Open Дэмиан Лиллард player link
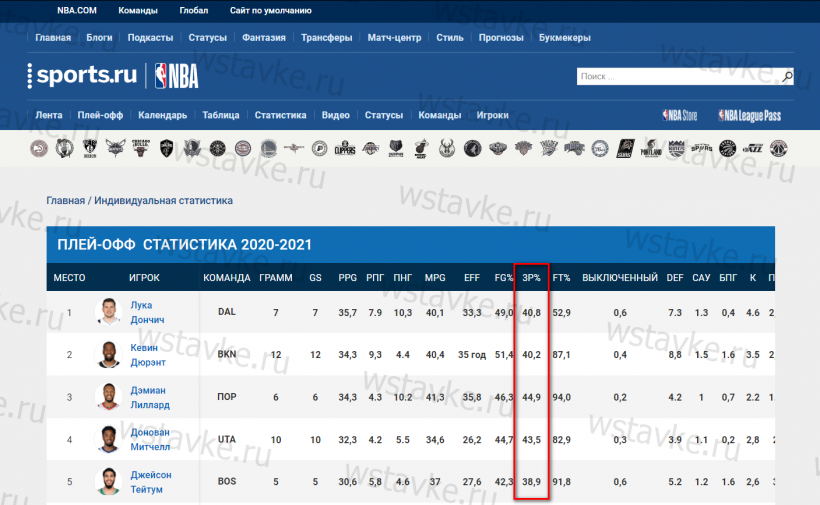 click(150, 397)
